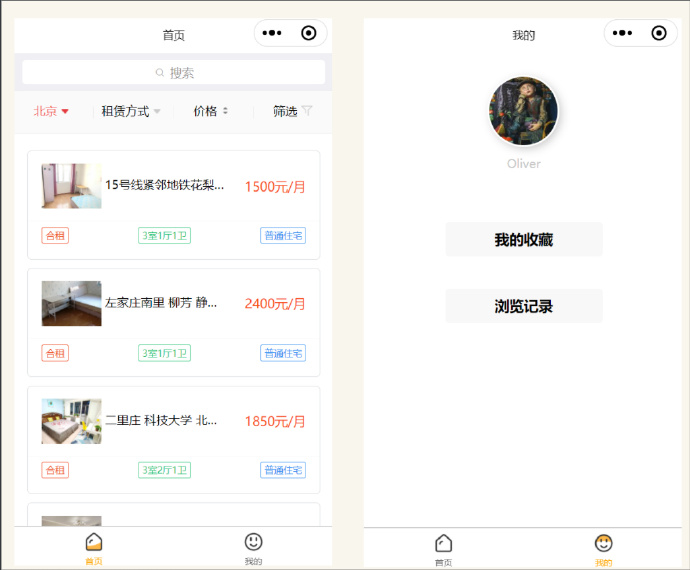Image resolution: width=690 pixels, height=570 pixels.
Task: Click 合租 tag on the 1500元 listing
Action: [x=55, y=235]
